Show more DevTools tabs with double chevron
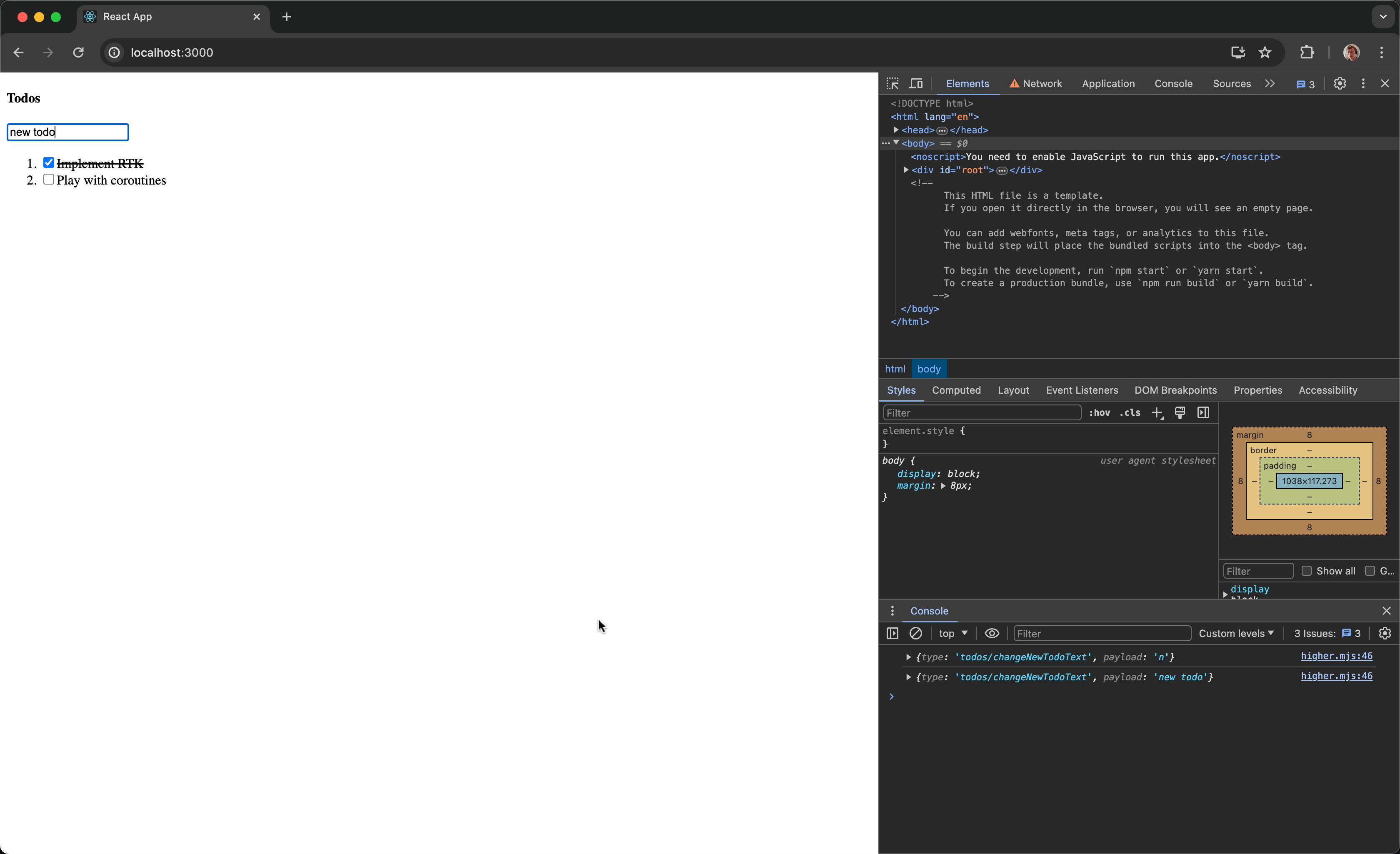Screen dimensions: 1400x854 click(1270, 83)
